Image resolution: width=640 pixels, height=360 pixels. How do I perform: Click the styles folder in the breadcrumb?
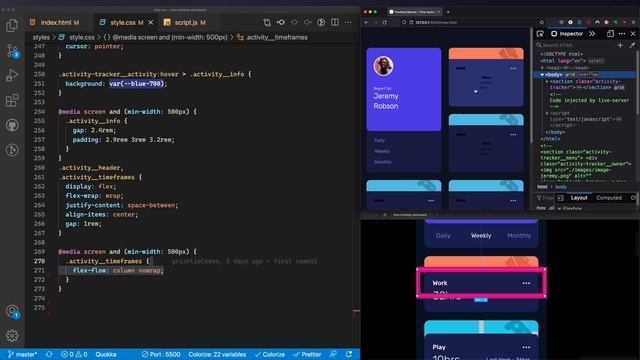point(41,37)
